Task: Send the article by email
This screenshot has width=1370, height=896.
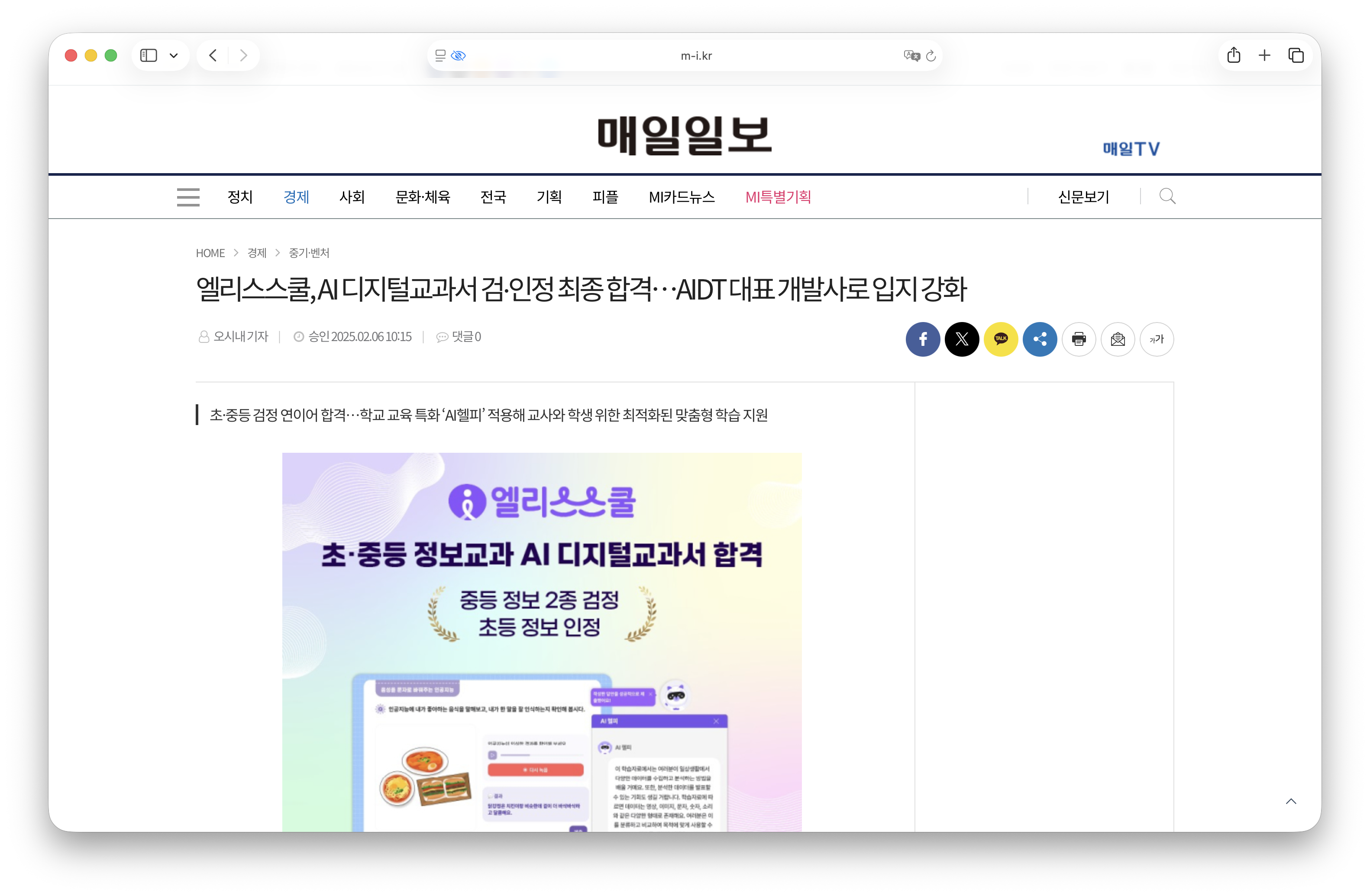Action: [x=1117, y=339]
